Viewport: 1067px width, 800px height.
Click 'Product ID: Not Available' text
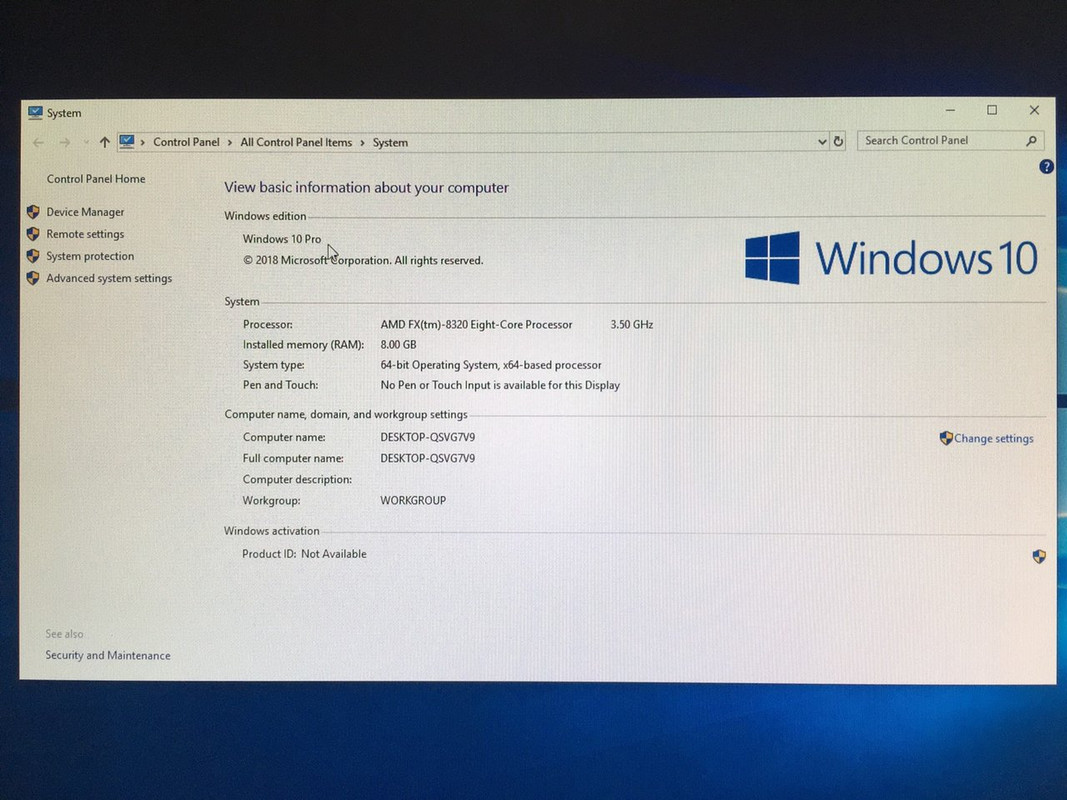point(304,554)
